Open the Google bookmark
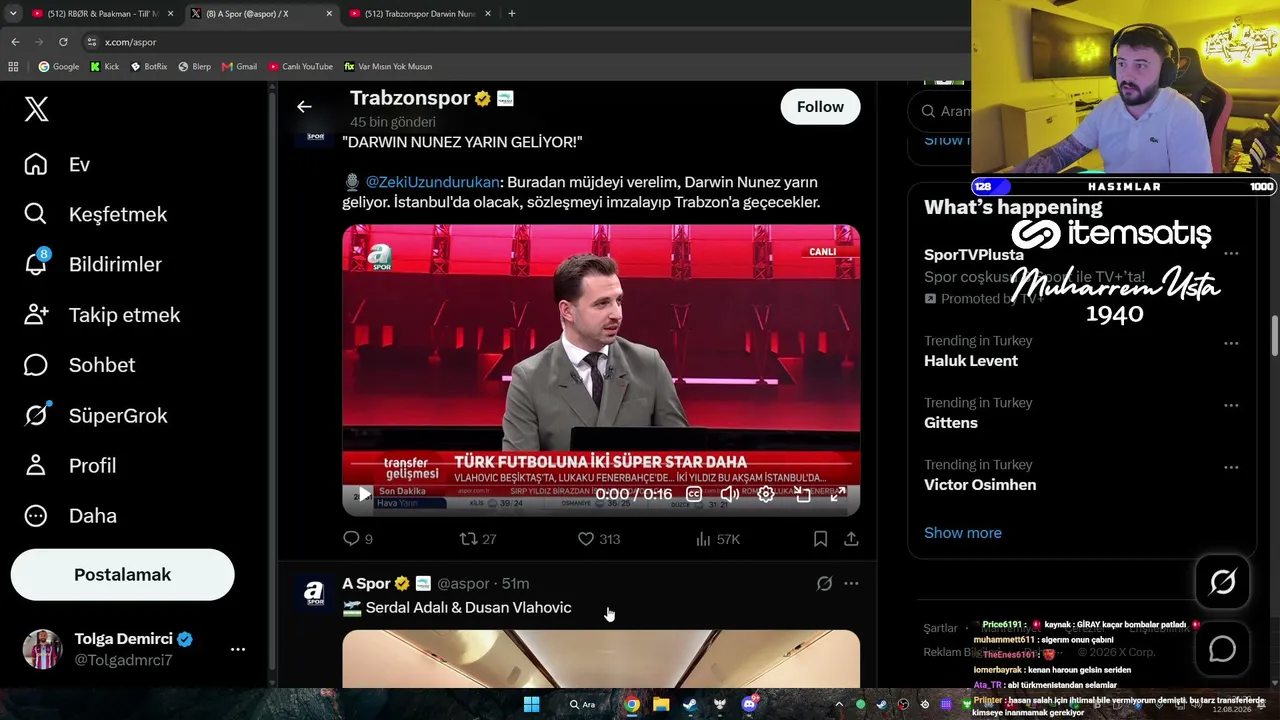The width and height of the screenshot is (1280, 720). 58,67
